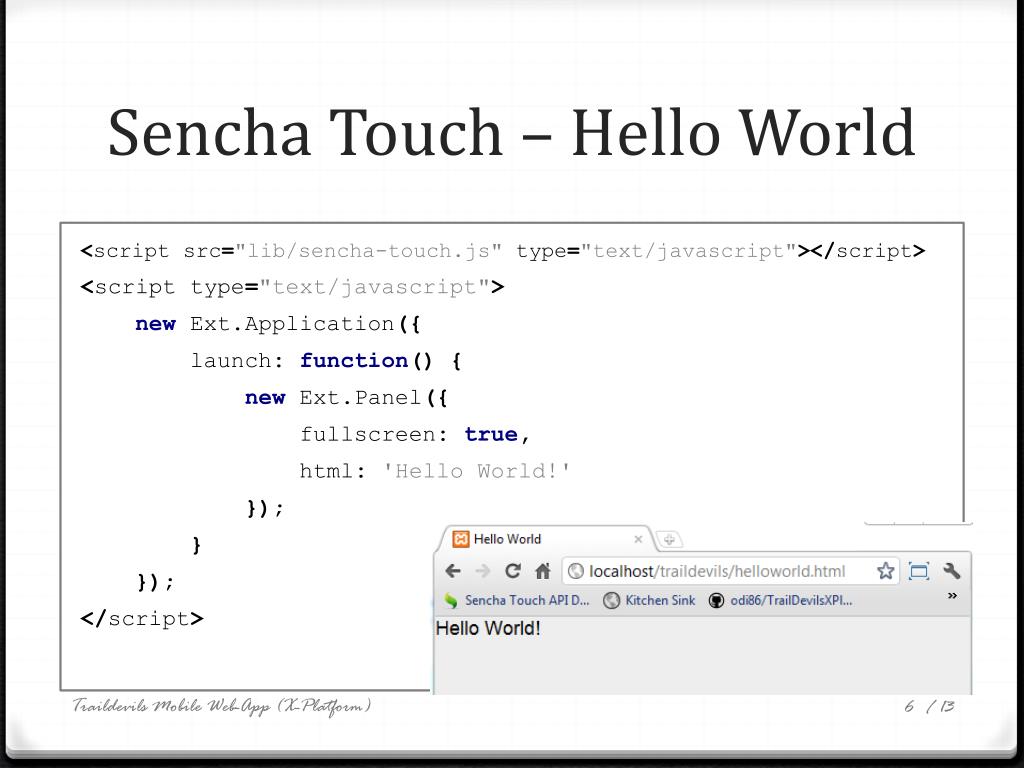Click the localhost address bar URL
The height and width of the screenshot is (768, 1024).
717,571
